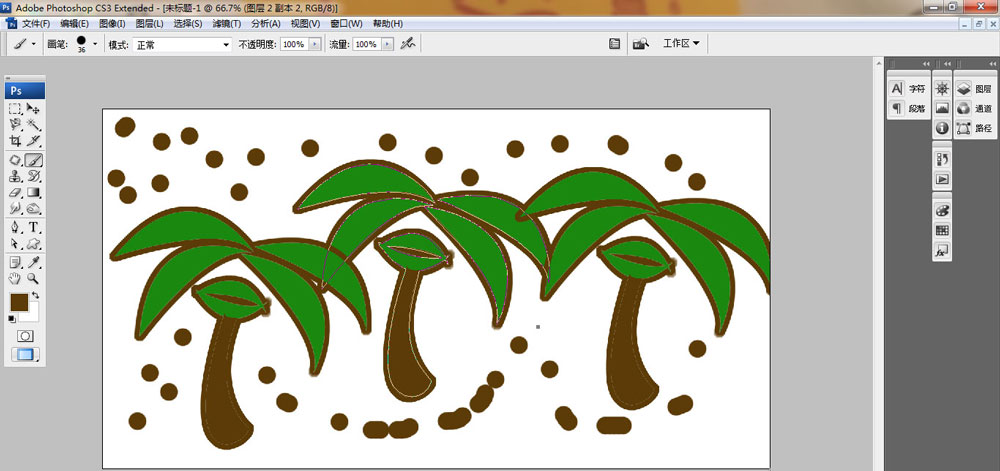1000x471 pixels.
Task: Activate the Pen tool
Action: tap(15, 228)
